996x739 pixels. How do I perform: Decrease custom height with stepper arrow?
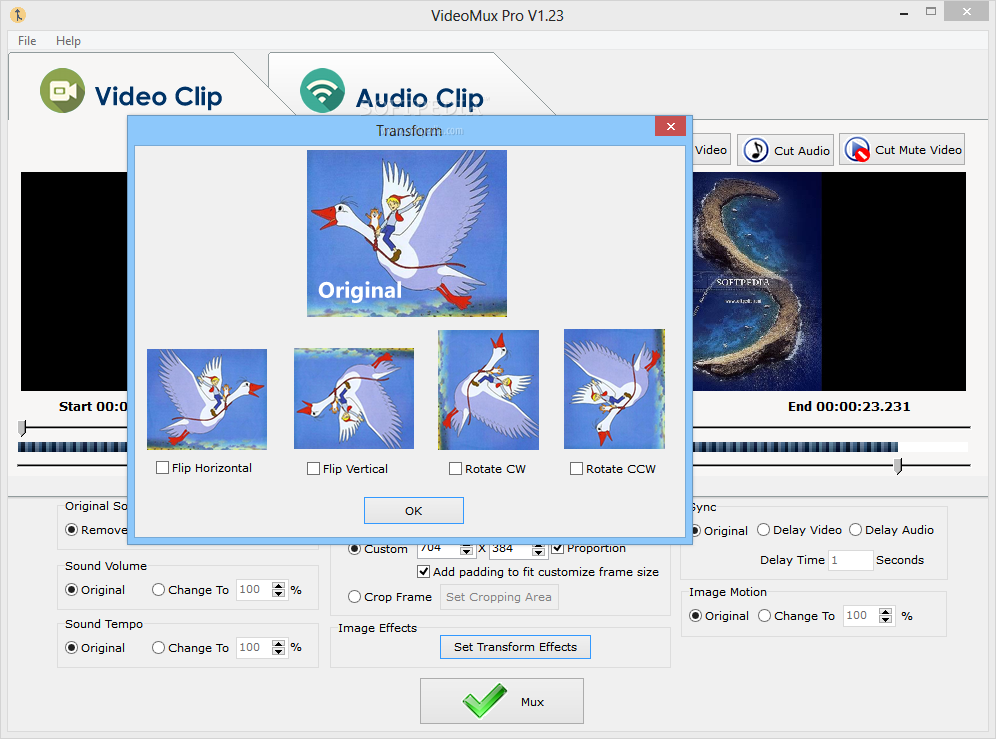[x=539, y=551]
